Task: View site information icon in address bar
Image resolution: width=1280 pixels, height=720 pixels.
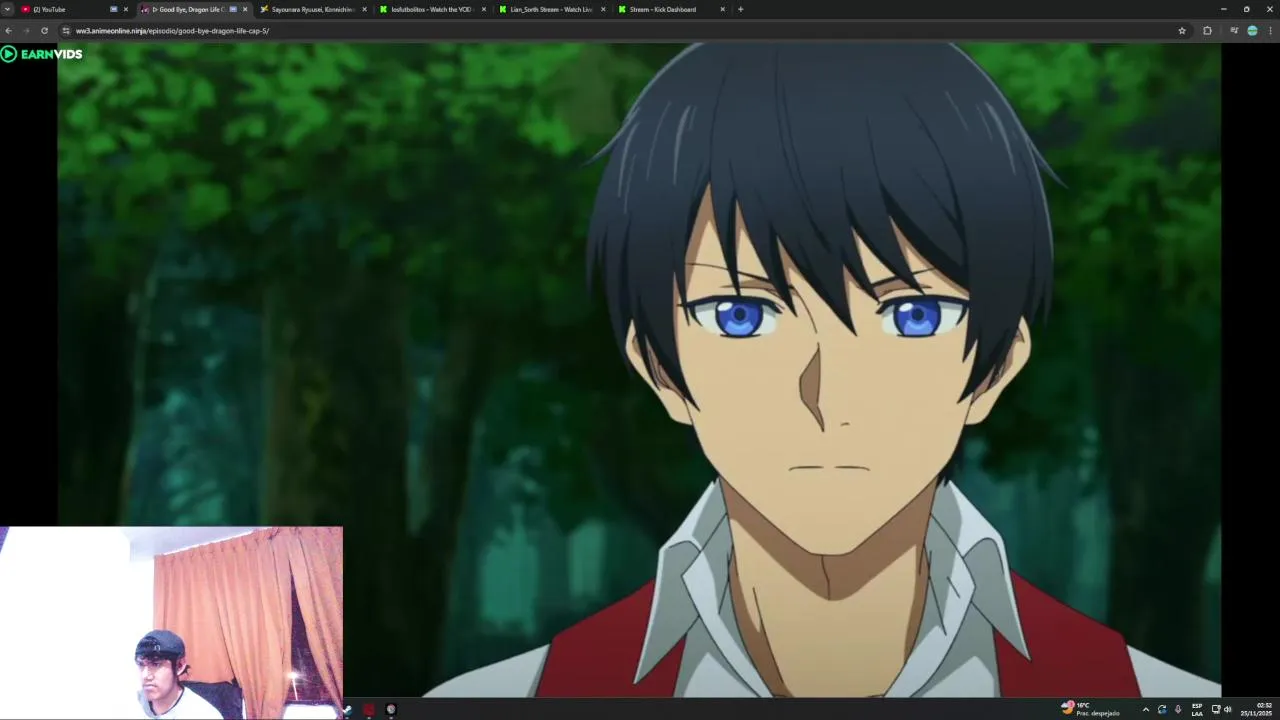Action: click(66, 31)
